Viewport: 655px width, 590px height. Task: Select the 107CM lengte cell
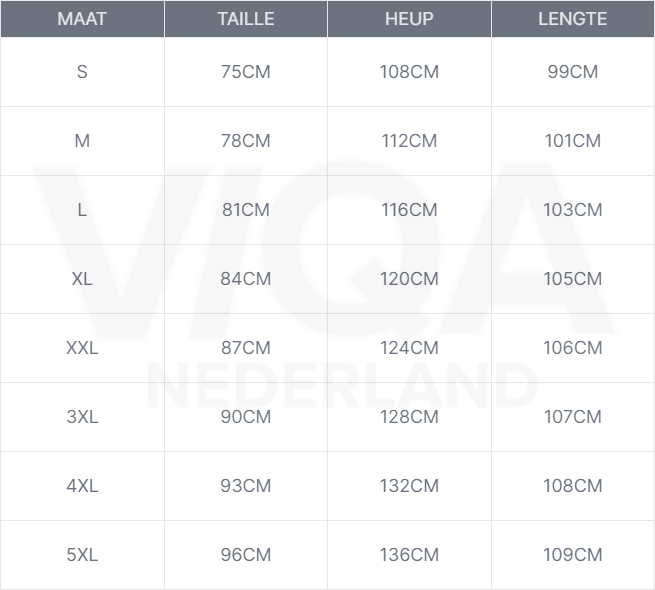coord(573,417)
